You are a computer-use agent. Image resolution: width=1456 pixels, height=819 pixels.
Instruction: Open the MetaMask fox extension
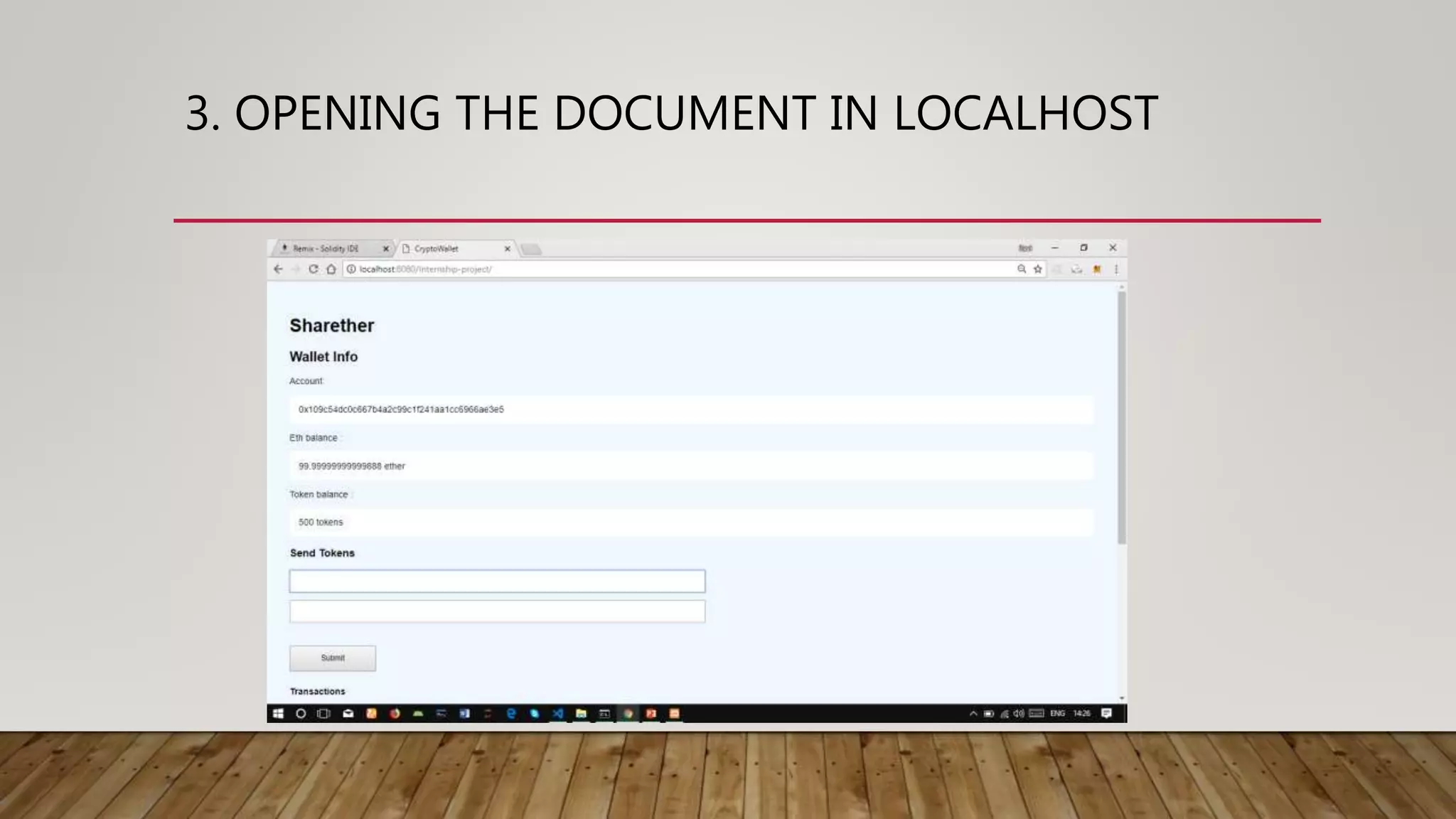tap(1097, 269)
